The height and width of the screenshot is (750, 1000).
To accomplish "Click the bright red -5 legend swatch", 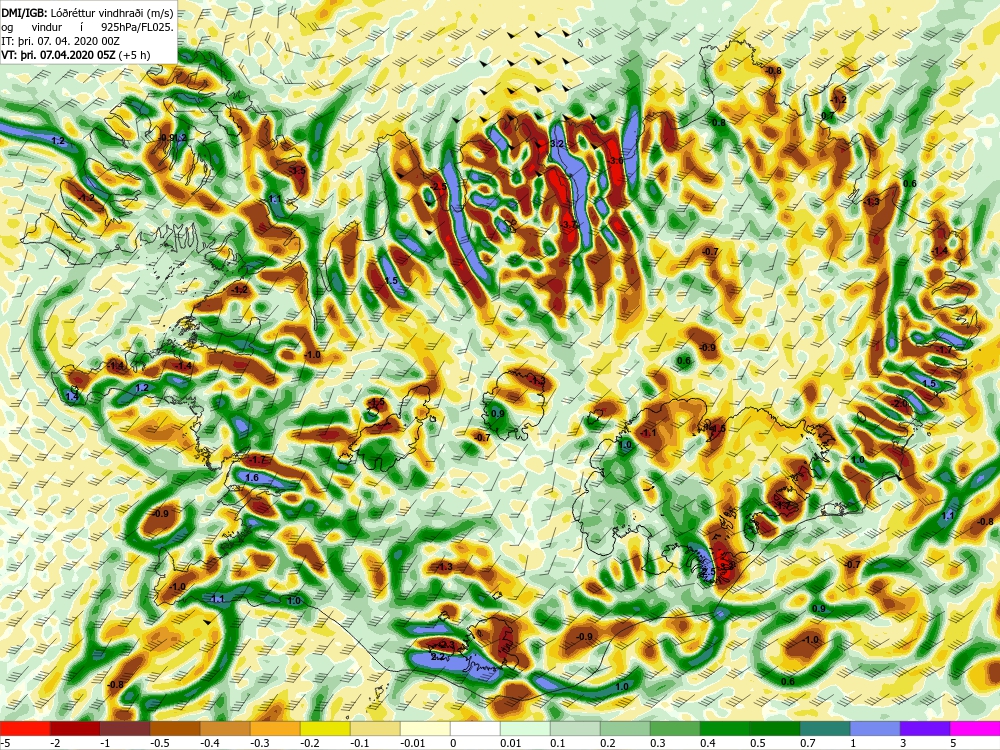I will pyautogui.click(x=25, y=728).
